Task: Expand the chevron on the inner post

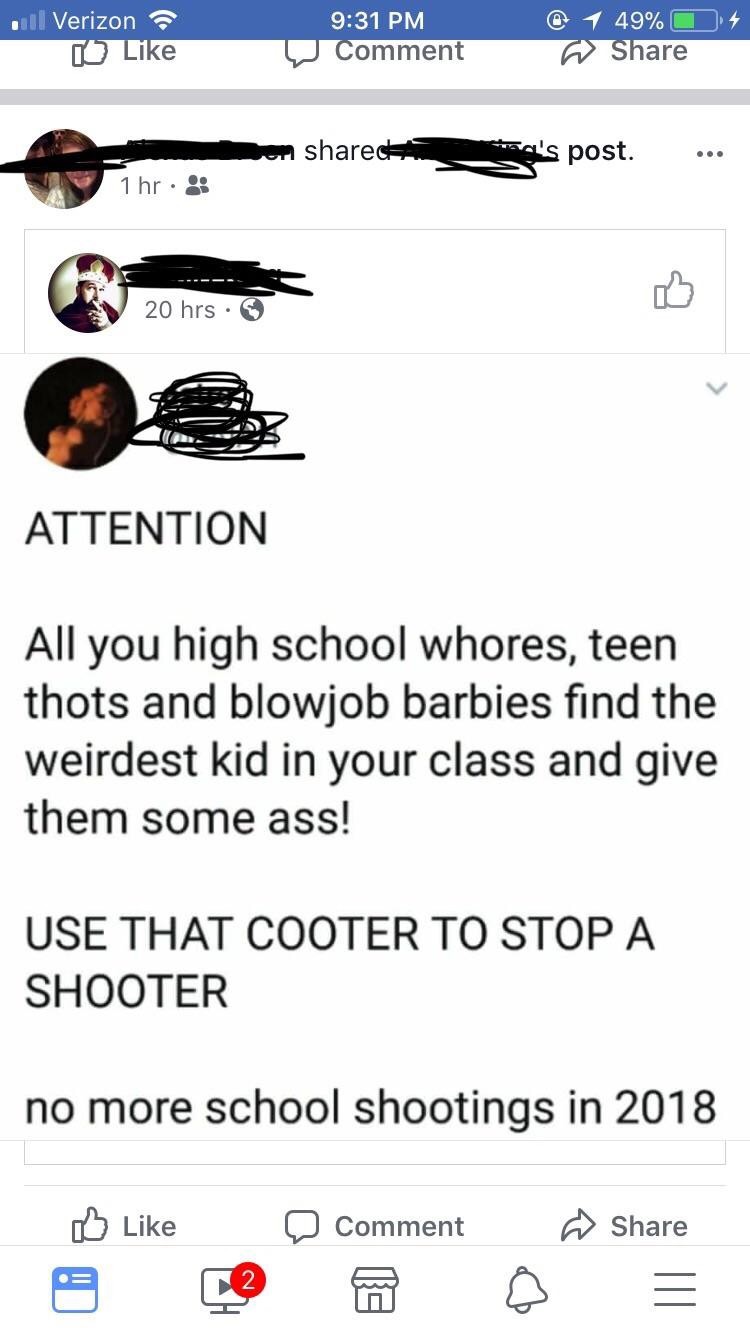Action: click(716, 387)
